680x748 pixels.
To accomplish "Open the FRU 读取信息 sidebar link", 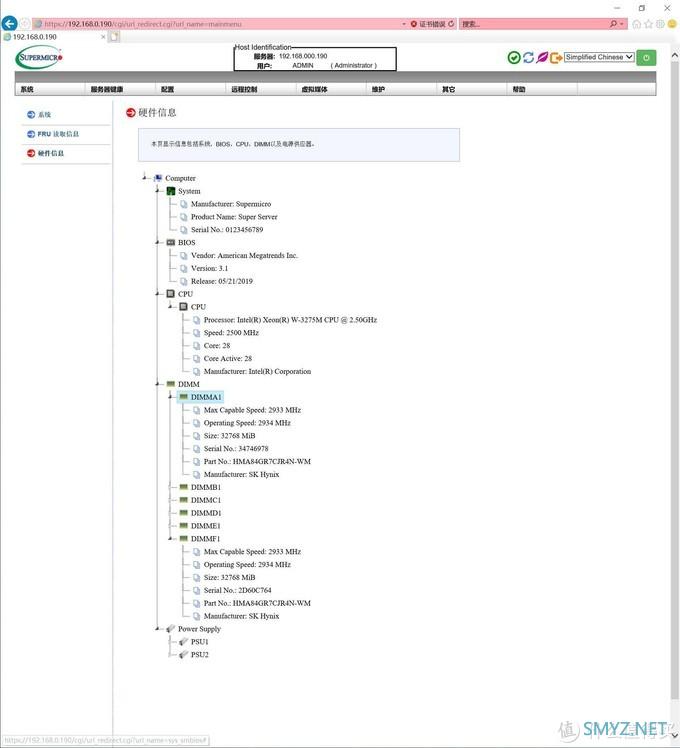I will click(58, 134).
